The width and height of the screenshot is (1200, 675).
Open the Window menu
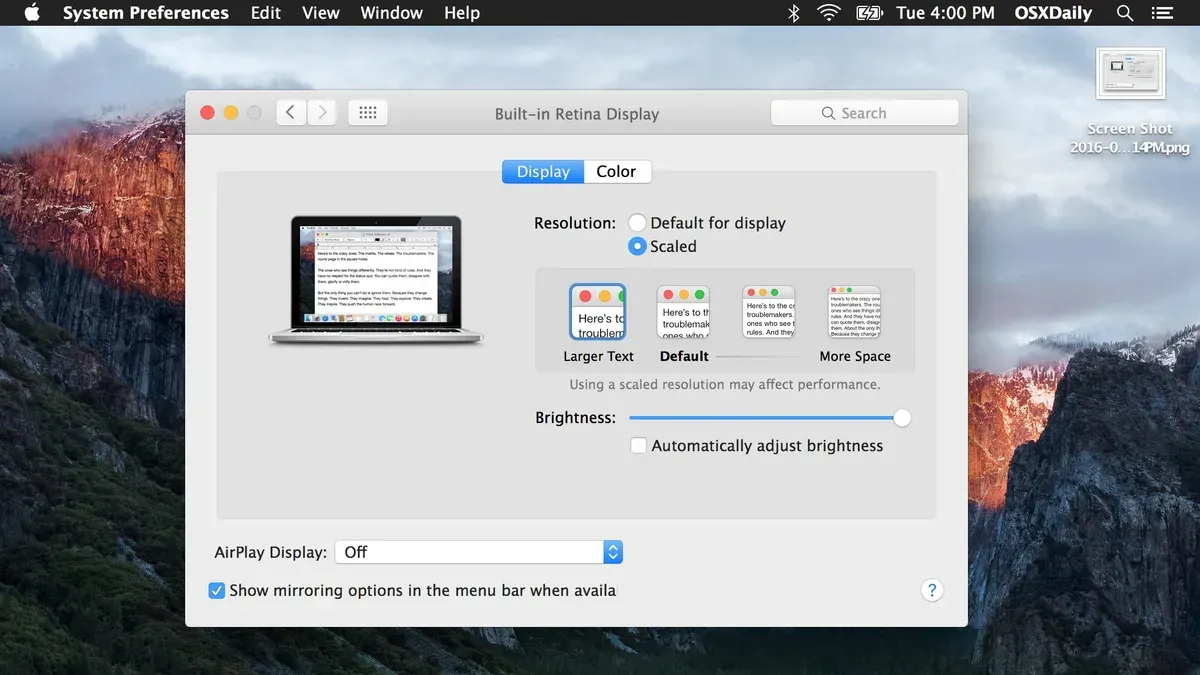pos(391,13)
